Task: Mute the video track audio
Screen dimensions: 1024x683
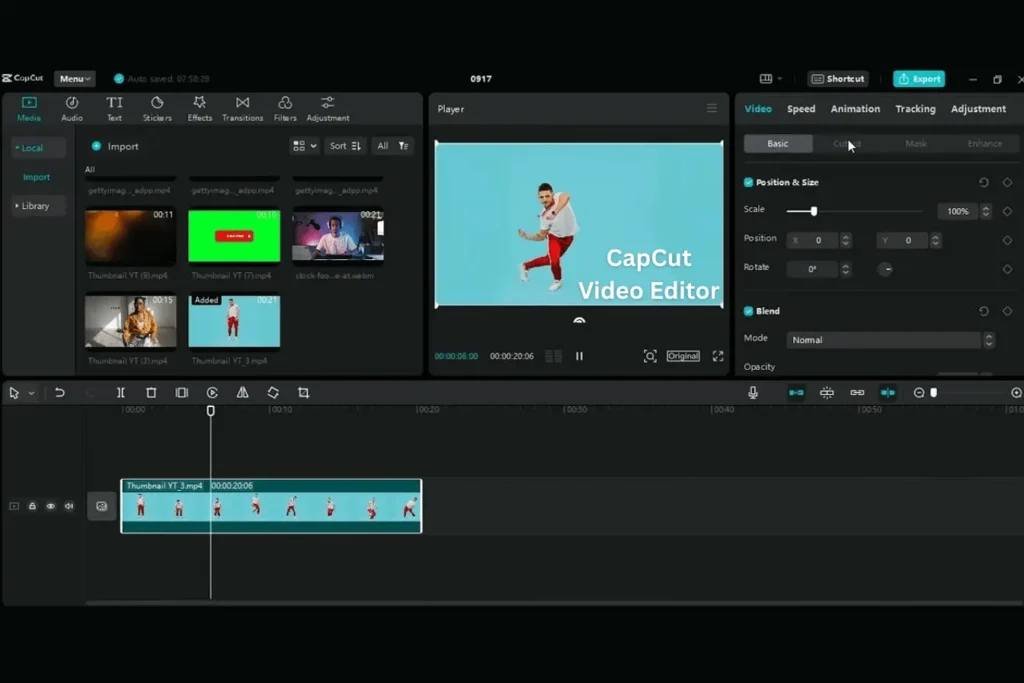Action: [x=69, y=506]
